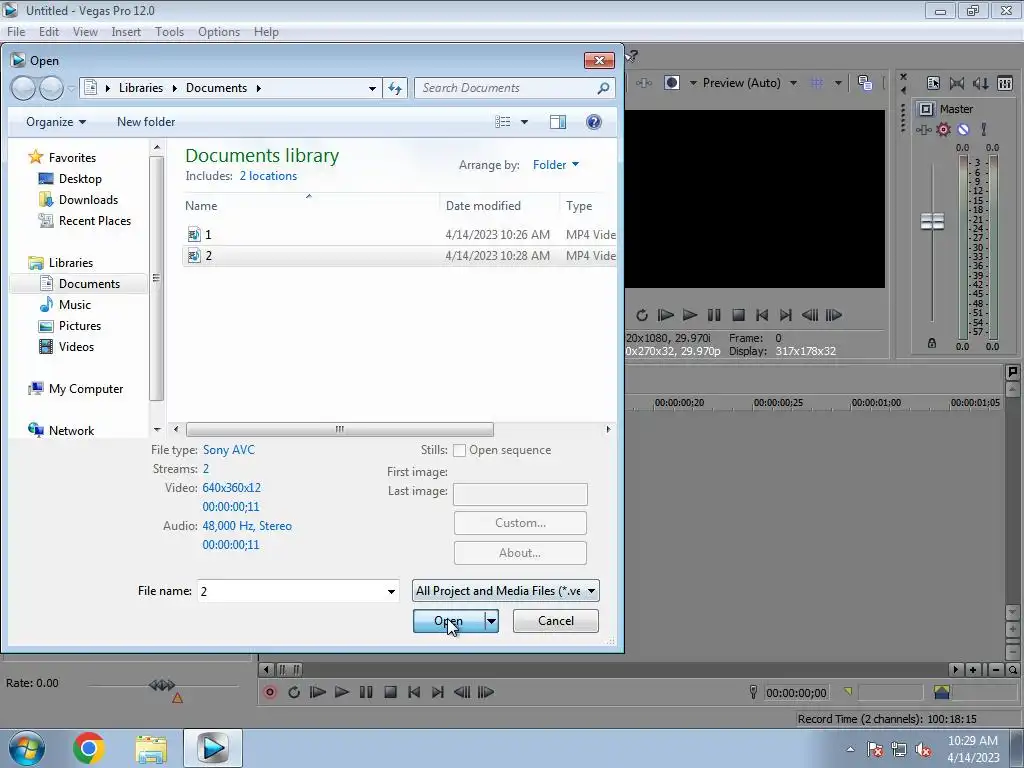
Task: Click Master automation settings gear icon
Action: tap(944, 129)
